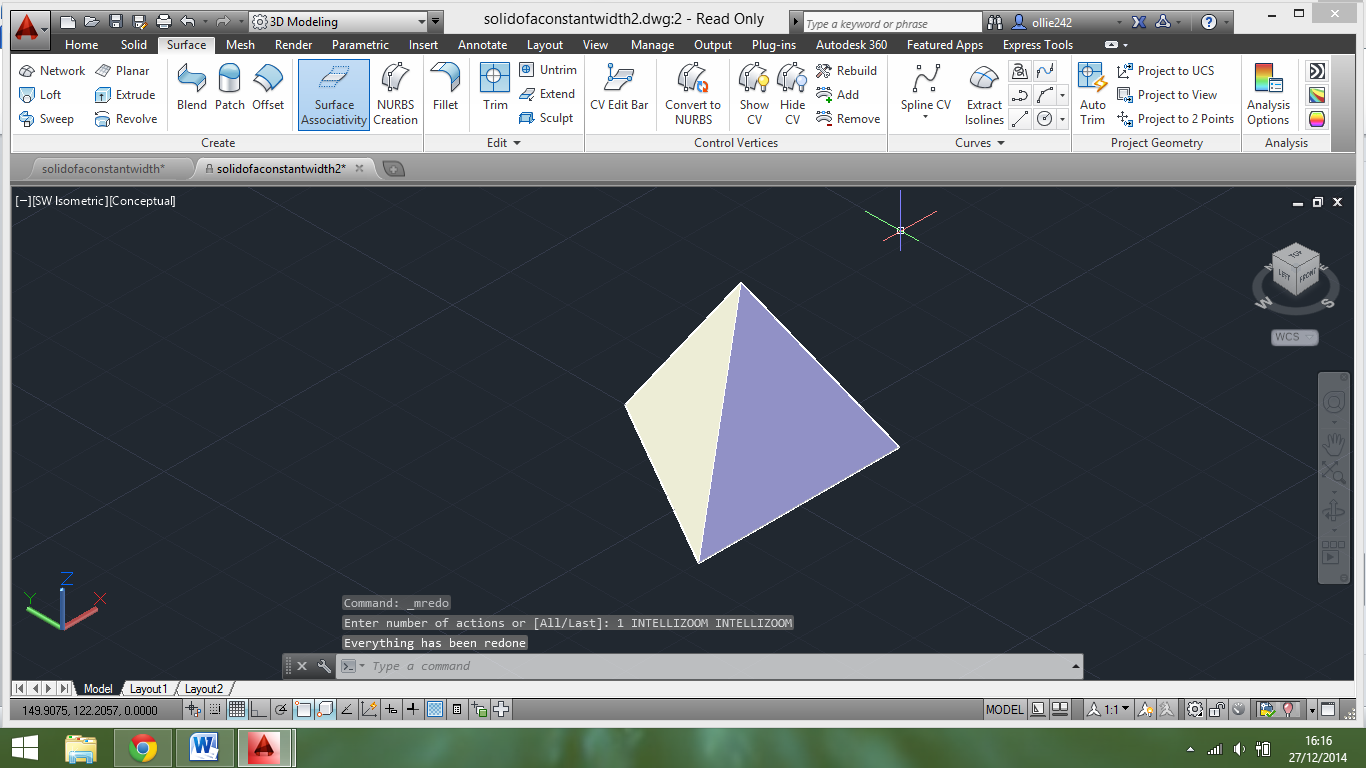Open the 3D Modeling workspace dropdown
This screenshot has width=1366, height=768.
(x=338, y=21)
